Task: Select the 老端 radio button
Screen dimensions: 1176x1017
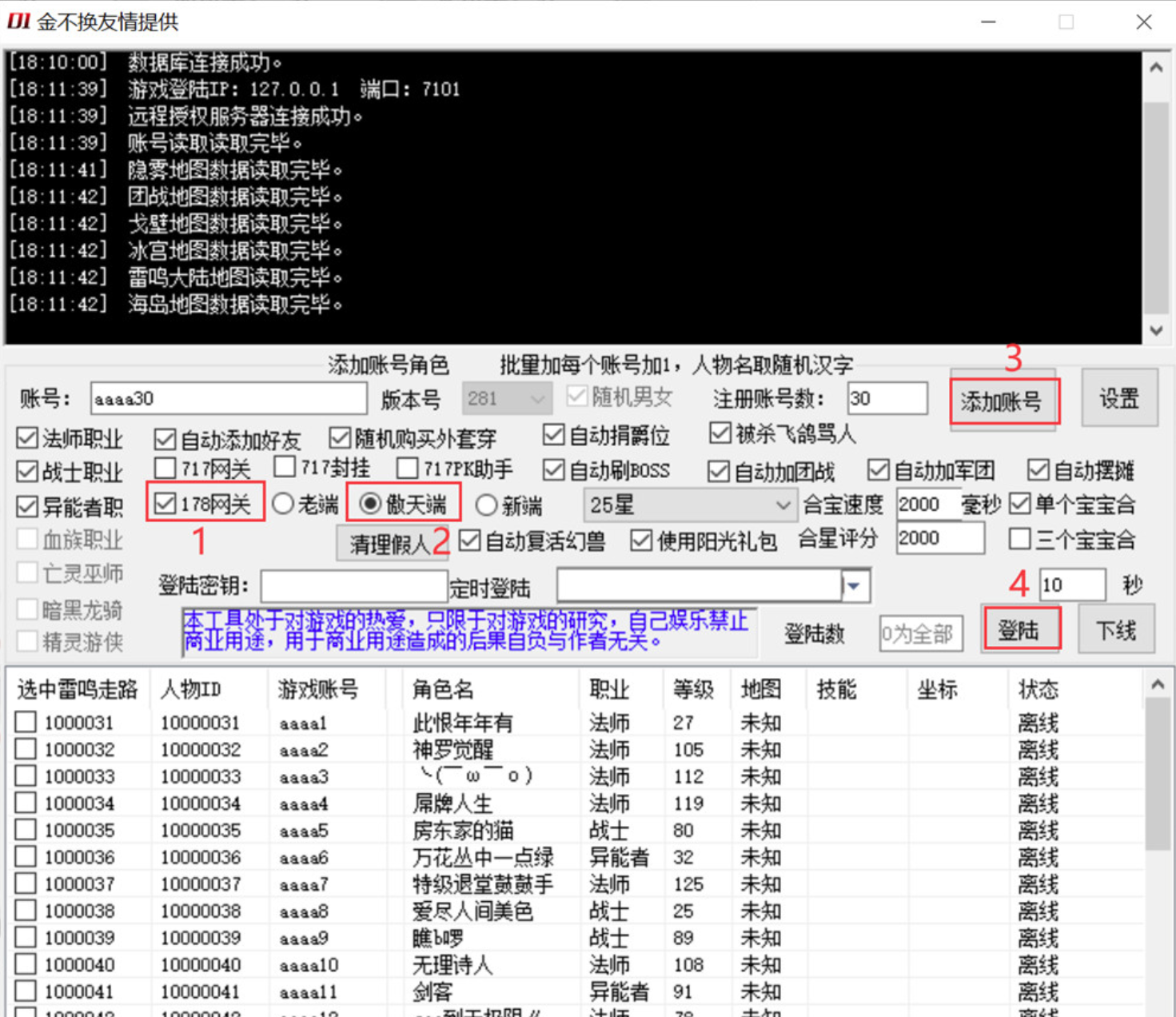Action: click(283, 504)
